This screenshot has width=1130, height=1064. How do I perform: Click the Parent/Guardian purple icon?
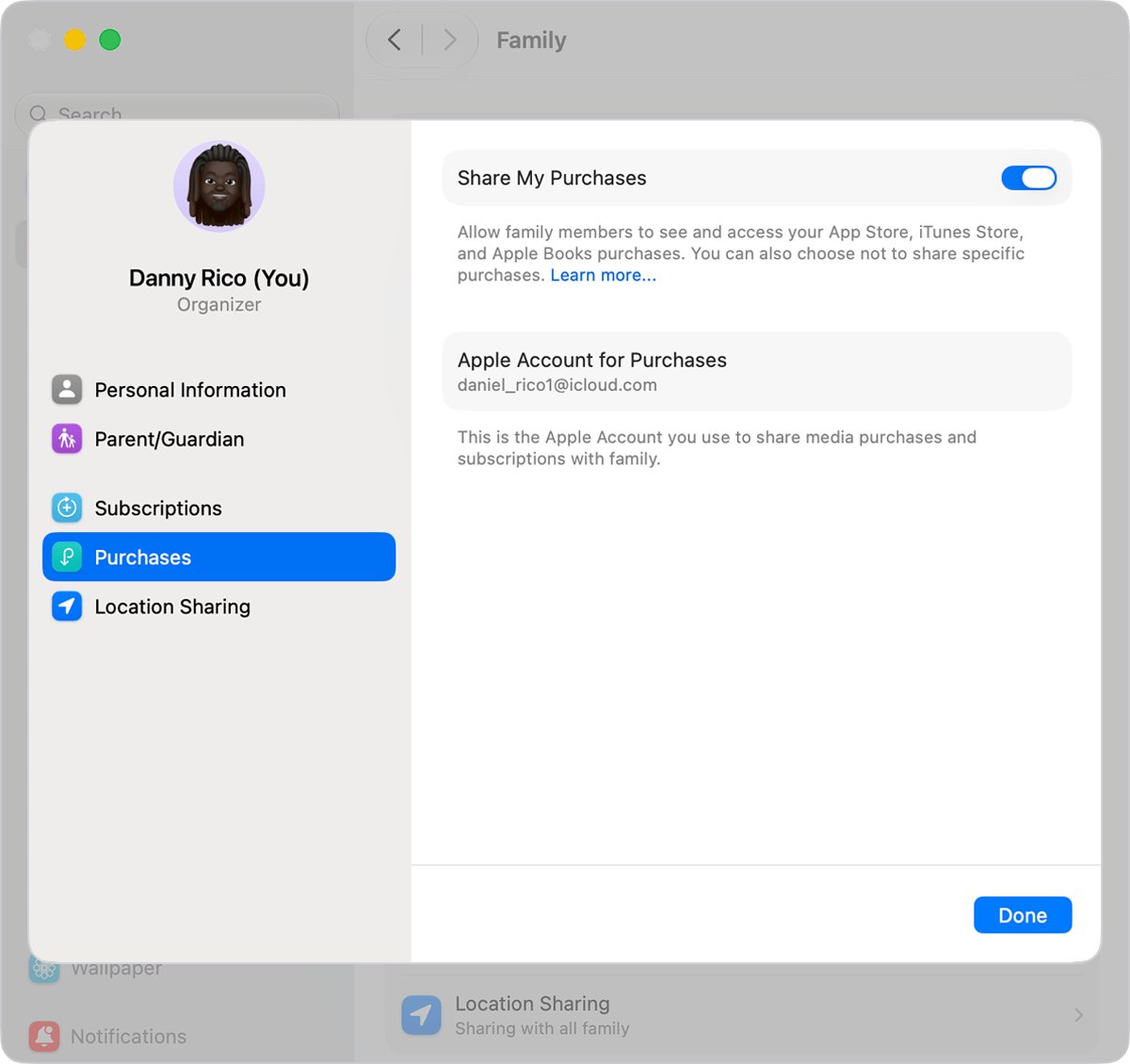click(x=67, y=439)
